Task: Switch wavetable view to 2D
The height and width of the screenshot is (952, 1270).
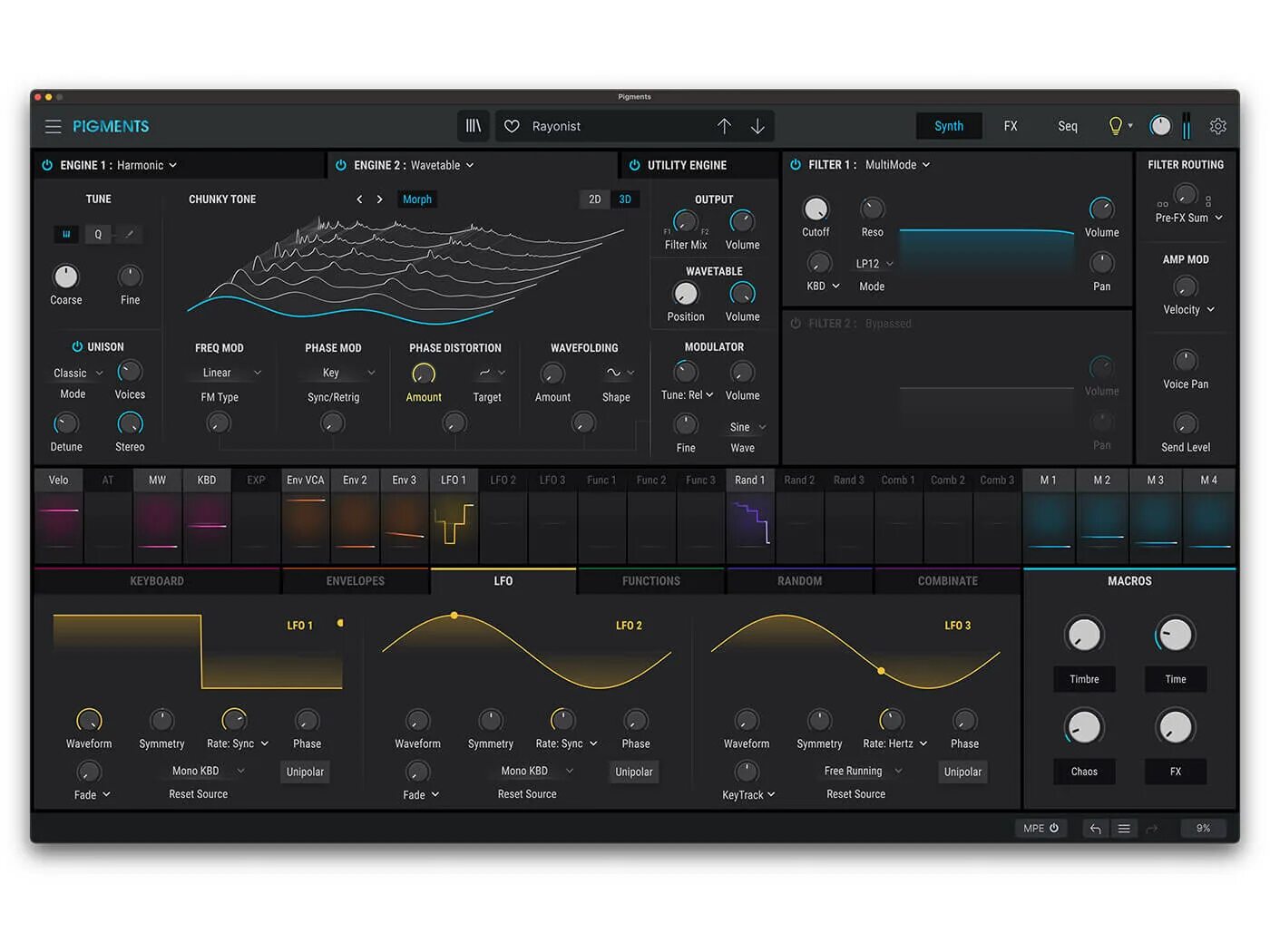Action: (x=594, y=199)
